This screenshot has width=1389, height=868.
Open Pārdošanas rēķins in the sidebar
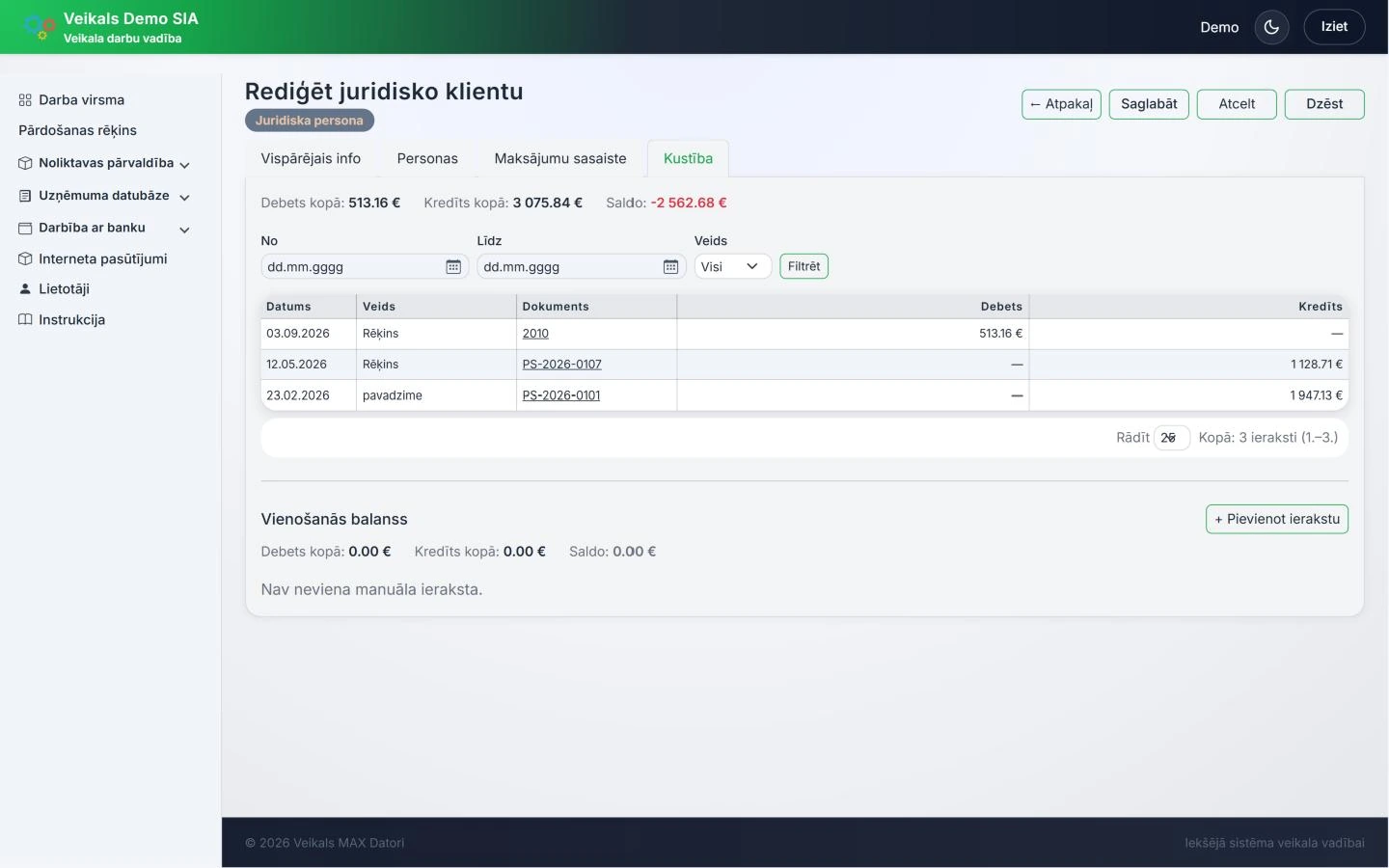click(x=77, y=131)
